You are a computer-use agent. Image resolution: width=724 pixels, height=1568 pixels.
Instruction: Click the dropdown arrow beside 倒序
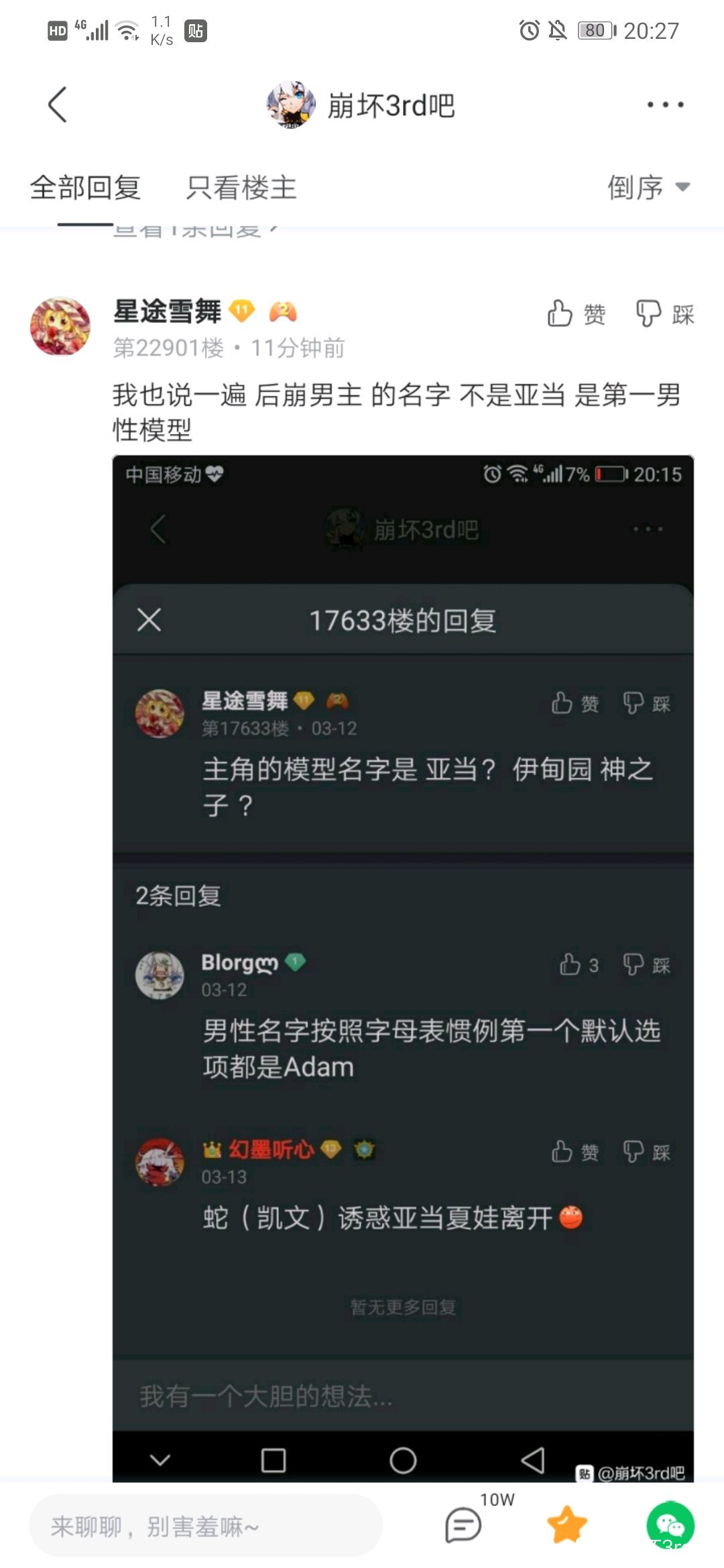coord(682,187)
